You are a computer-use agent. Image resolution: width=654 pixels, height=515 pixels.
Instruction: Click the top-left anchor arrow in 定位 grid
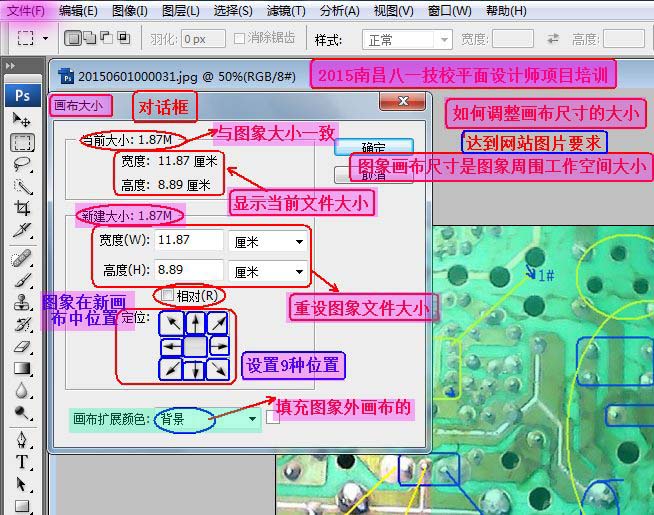(x=171, y=323)
